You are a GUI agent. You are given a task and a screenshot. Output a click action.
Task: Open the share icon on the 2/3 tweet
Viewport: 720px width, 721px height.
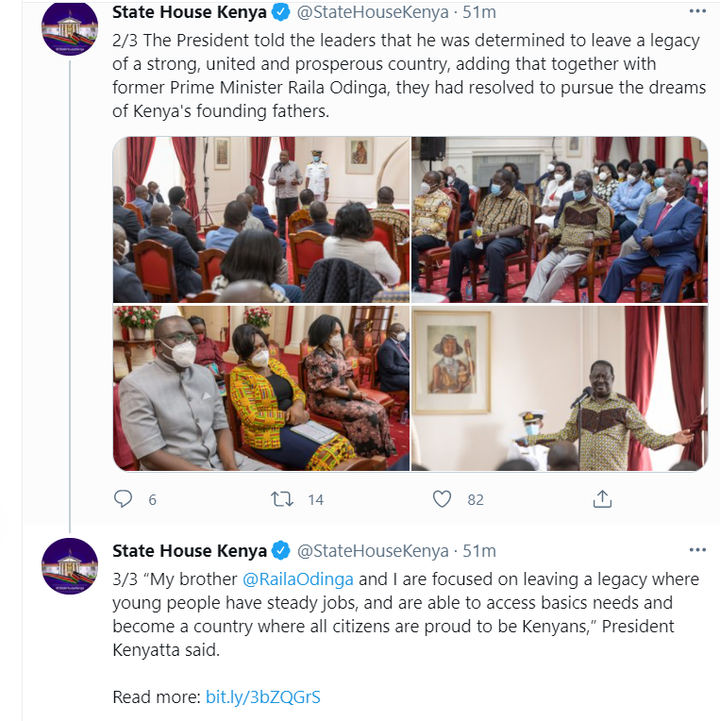(x=602, y=499)
